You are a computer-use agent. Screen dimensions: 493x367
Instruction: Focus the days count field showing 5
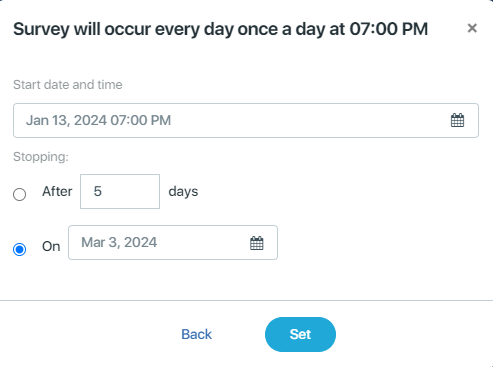coord(120,191)
